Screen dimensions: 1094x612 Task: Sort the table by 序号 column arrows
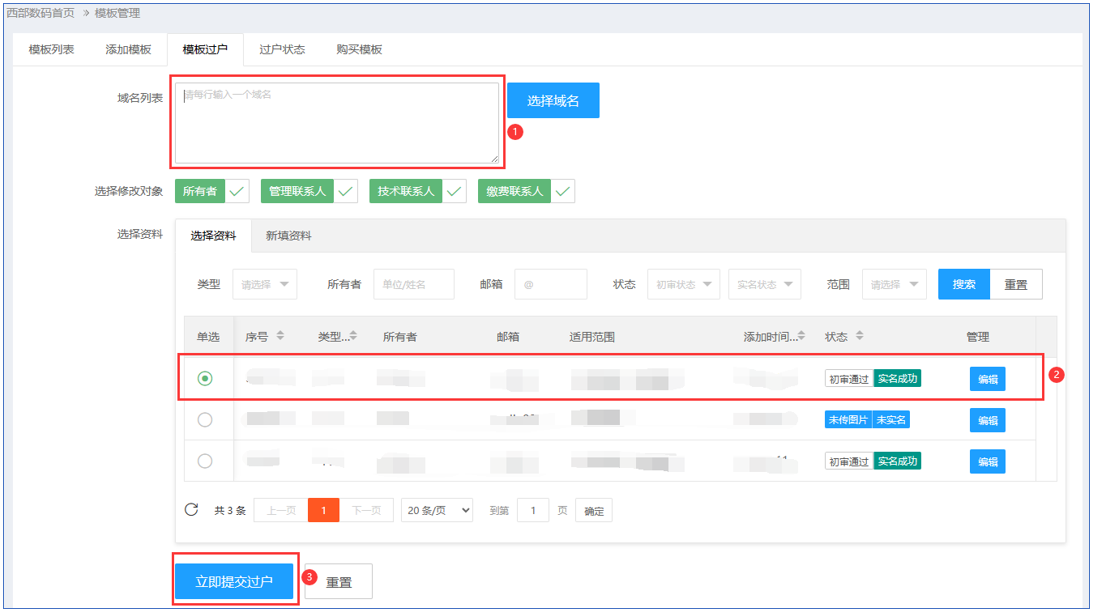(x=280, y=336)
